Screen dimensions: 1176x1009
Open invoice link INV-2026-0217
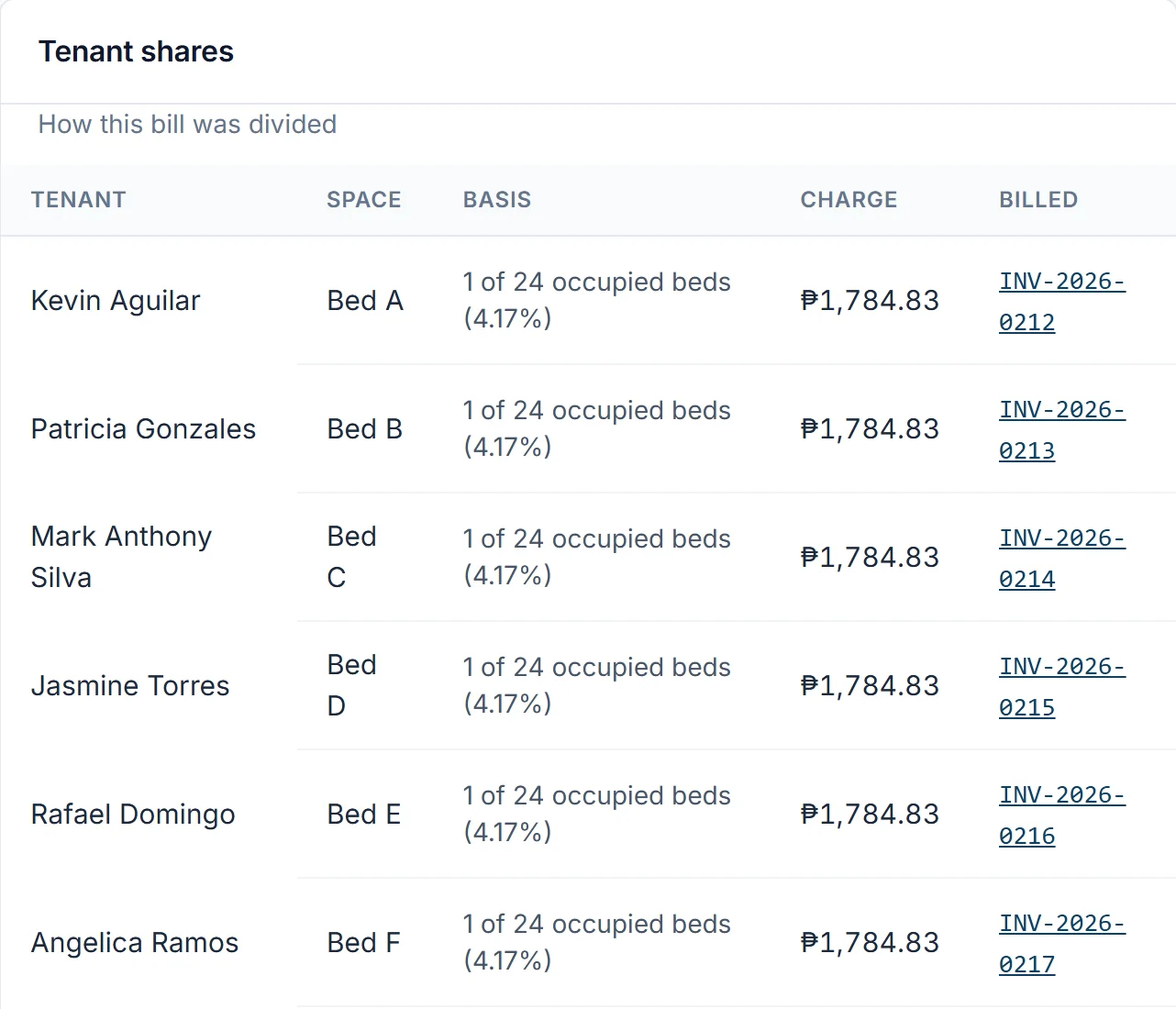click(1062, 943)
